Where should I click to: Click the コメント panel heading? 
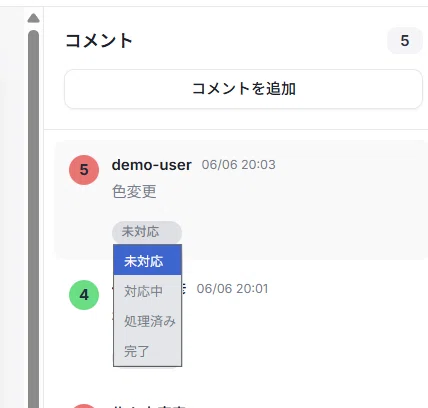click(99, 41)
